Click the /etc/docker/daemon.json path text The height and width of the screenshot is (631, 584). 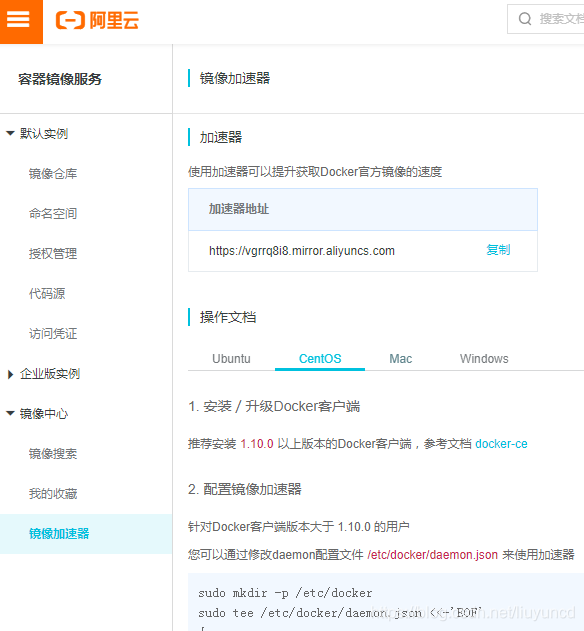432,555
